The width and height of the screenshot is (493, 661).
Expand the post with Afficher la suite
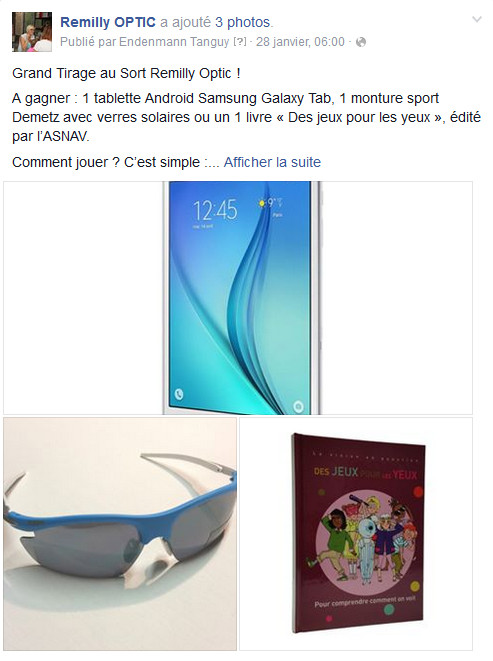click(272, 162)
